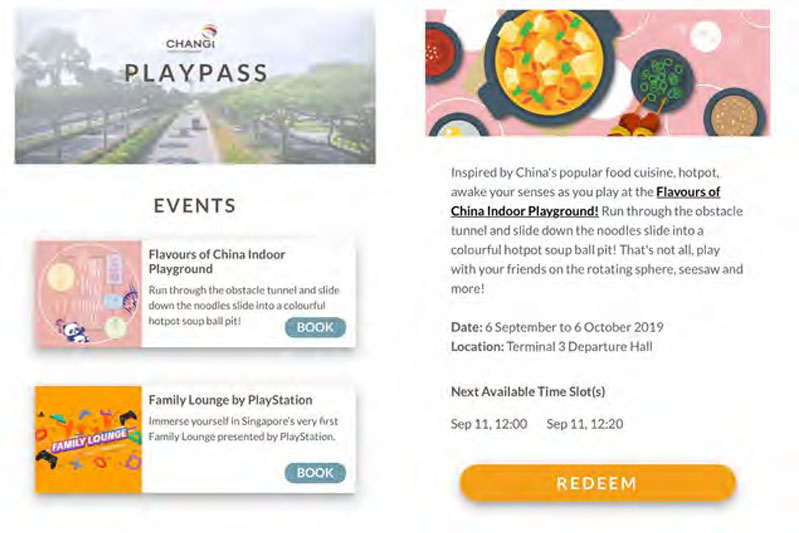The image size is (799, 533).
Task: Open the orange Family Lounge thumbnail
Action: pyautogui.click(x=88, y=439)
